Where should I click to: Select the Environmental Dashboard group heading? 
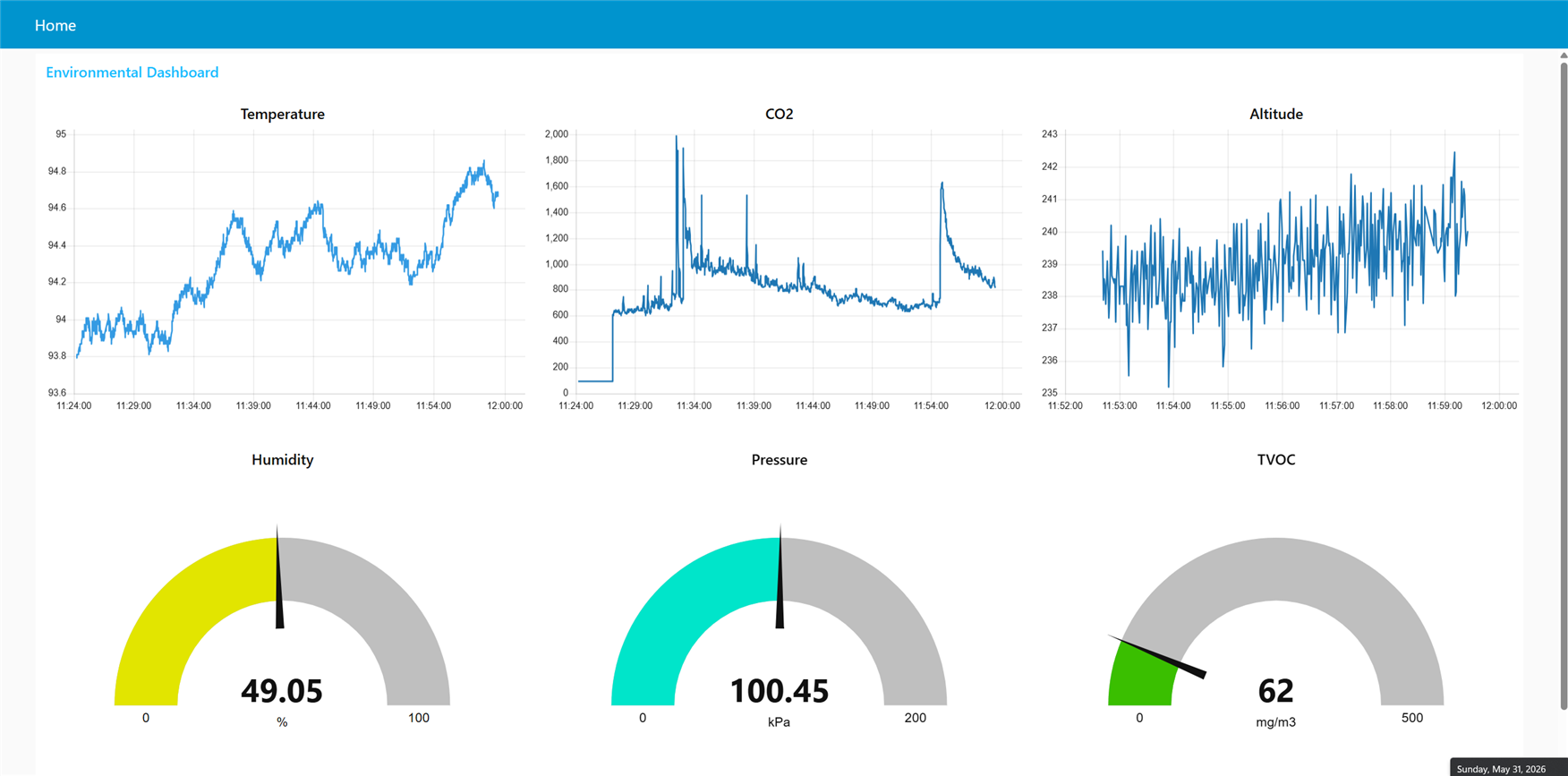coord(132,72)
